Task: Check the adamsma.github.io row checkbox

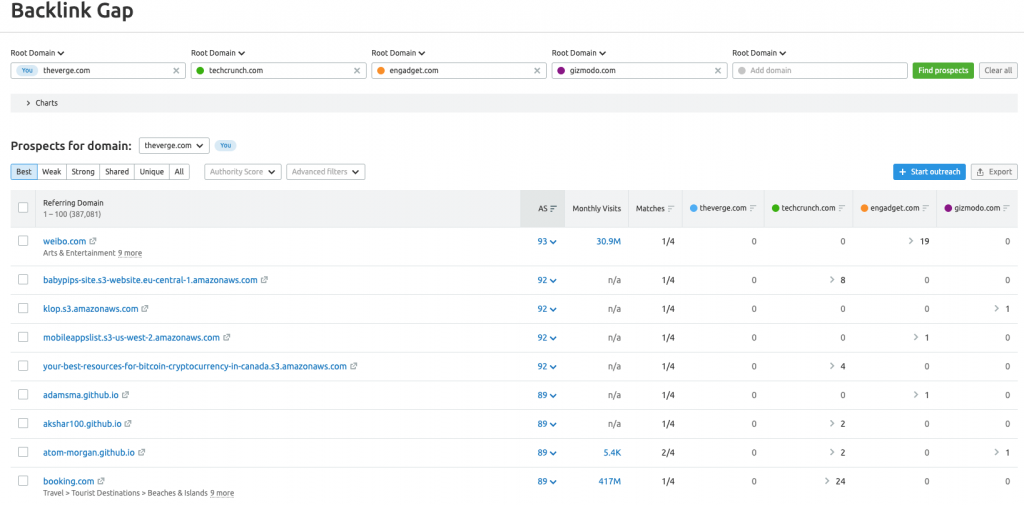Action: pyautogui.click(x=24, y=395)
